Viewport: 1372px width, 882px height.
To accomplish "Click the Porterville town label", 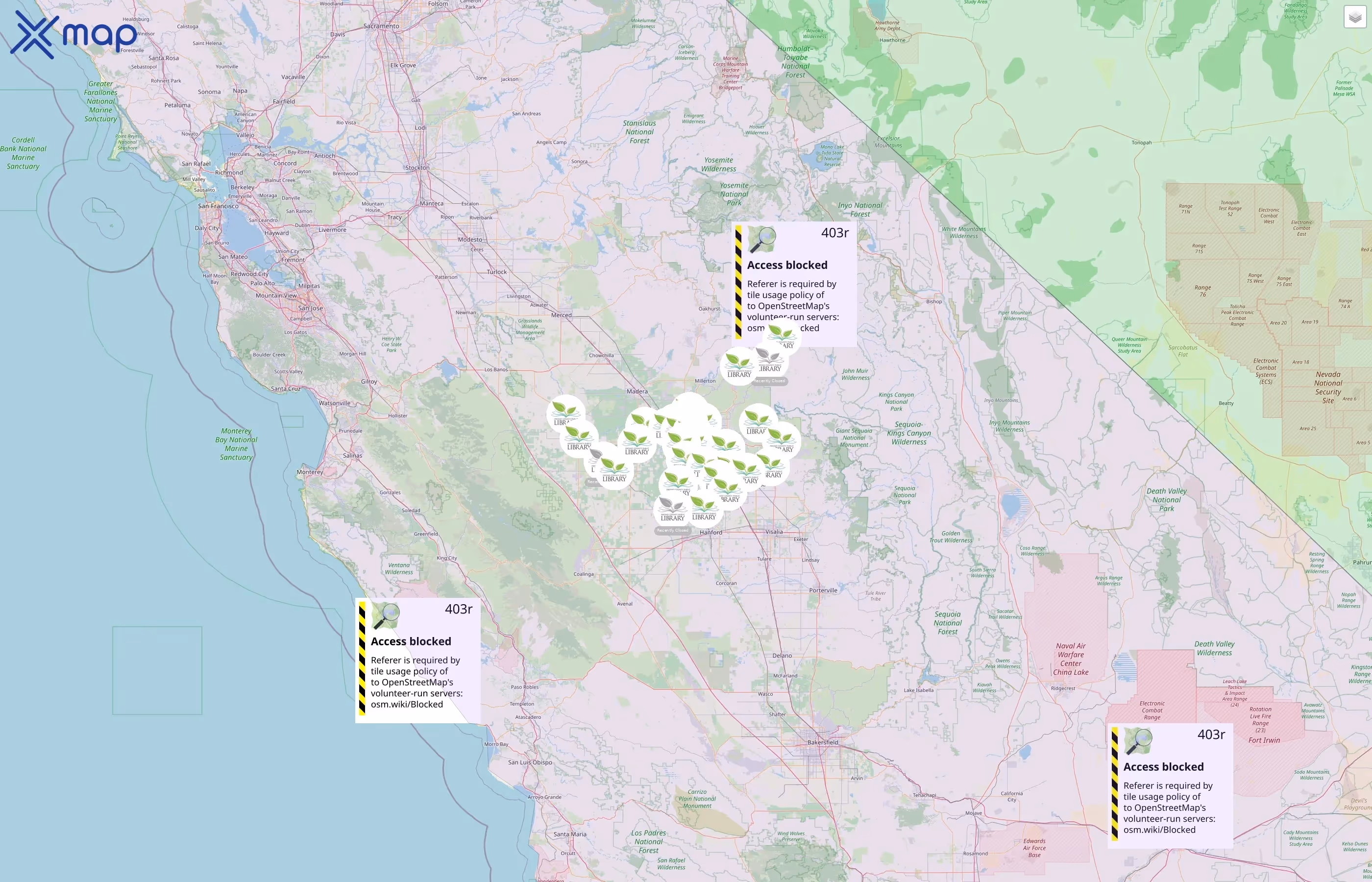I will (823, 590).
